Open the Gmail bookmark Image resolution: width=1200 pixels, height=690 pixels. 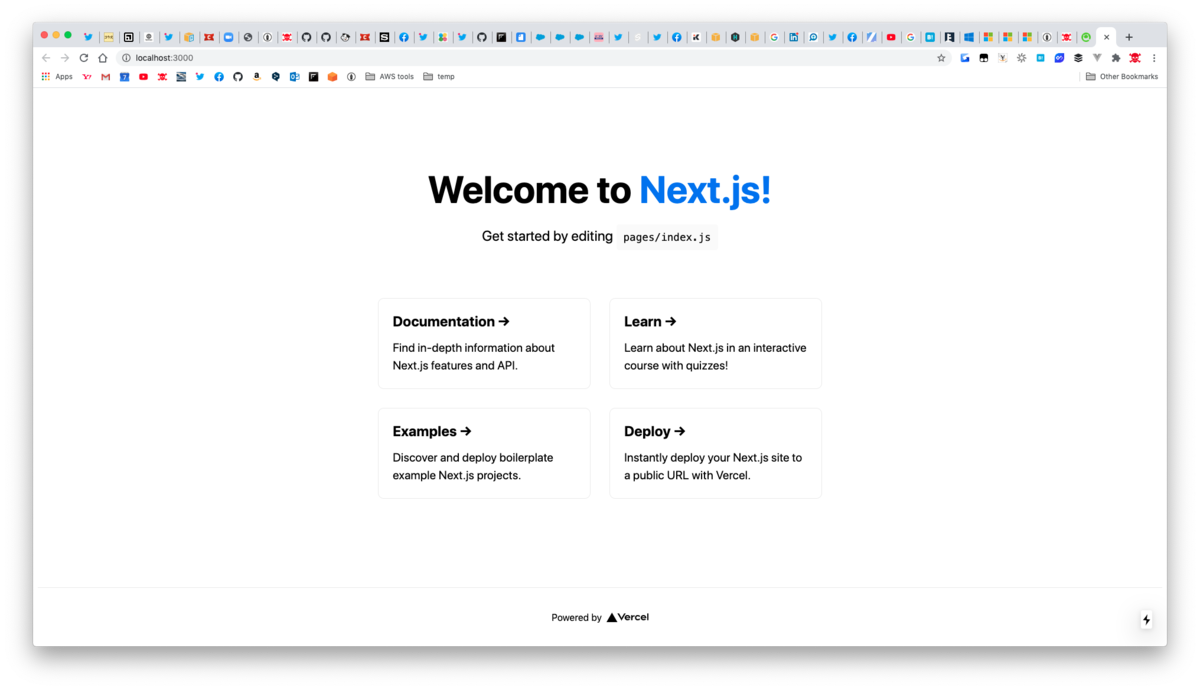[106, 76]
